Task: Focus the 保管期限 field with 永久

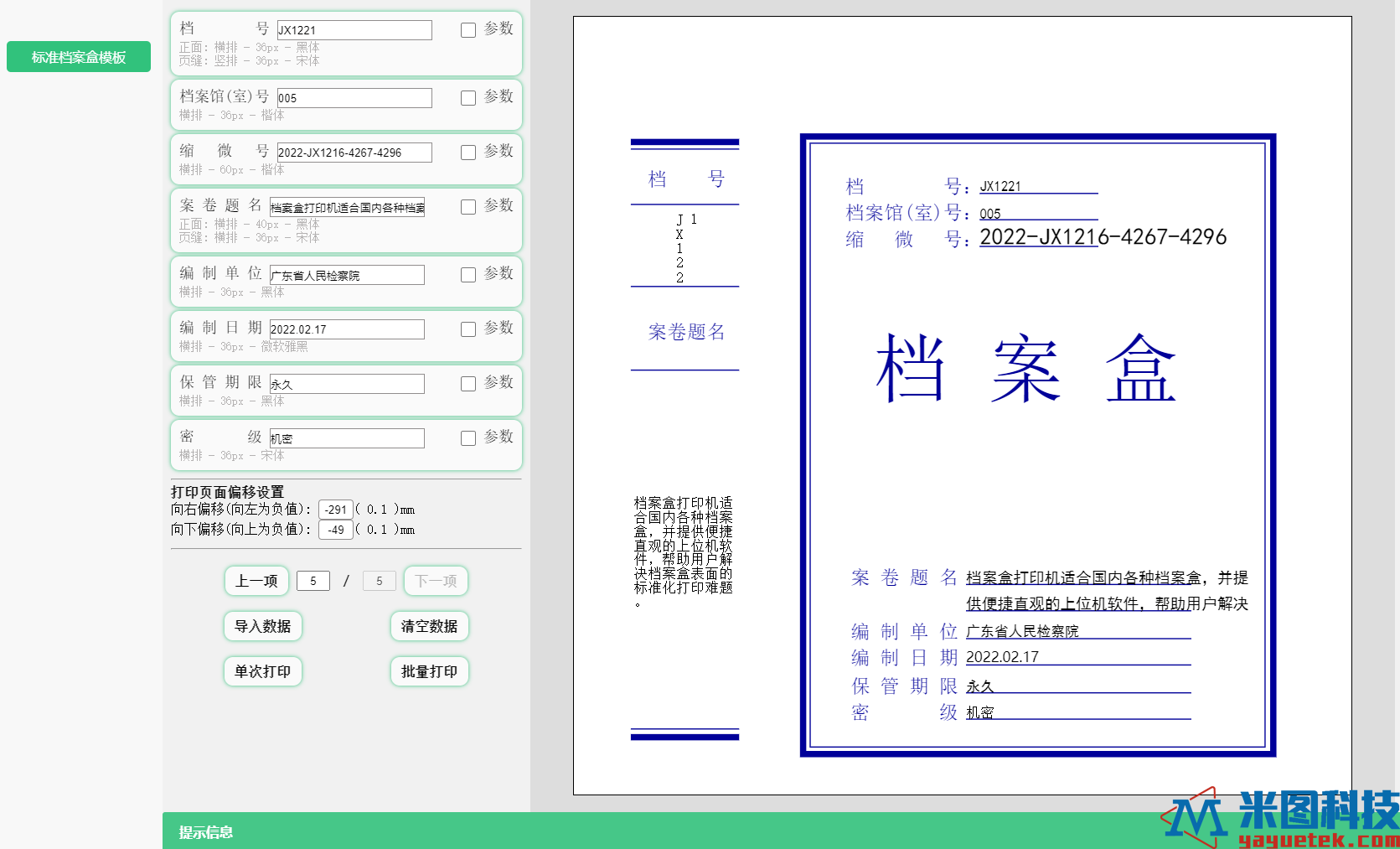Action: [347, 384]
